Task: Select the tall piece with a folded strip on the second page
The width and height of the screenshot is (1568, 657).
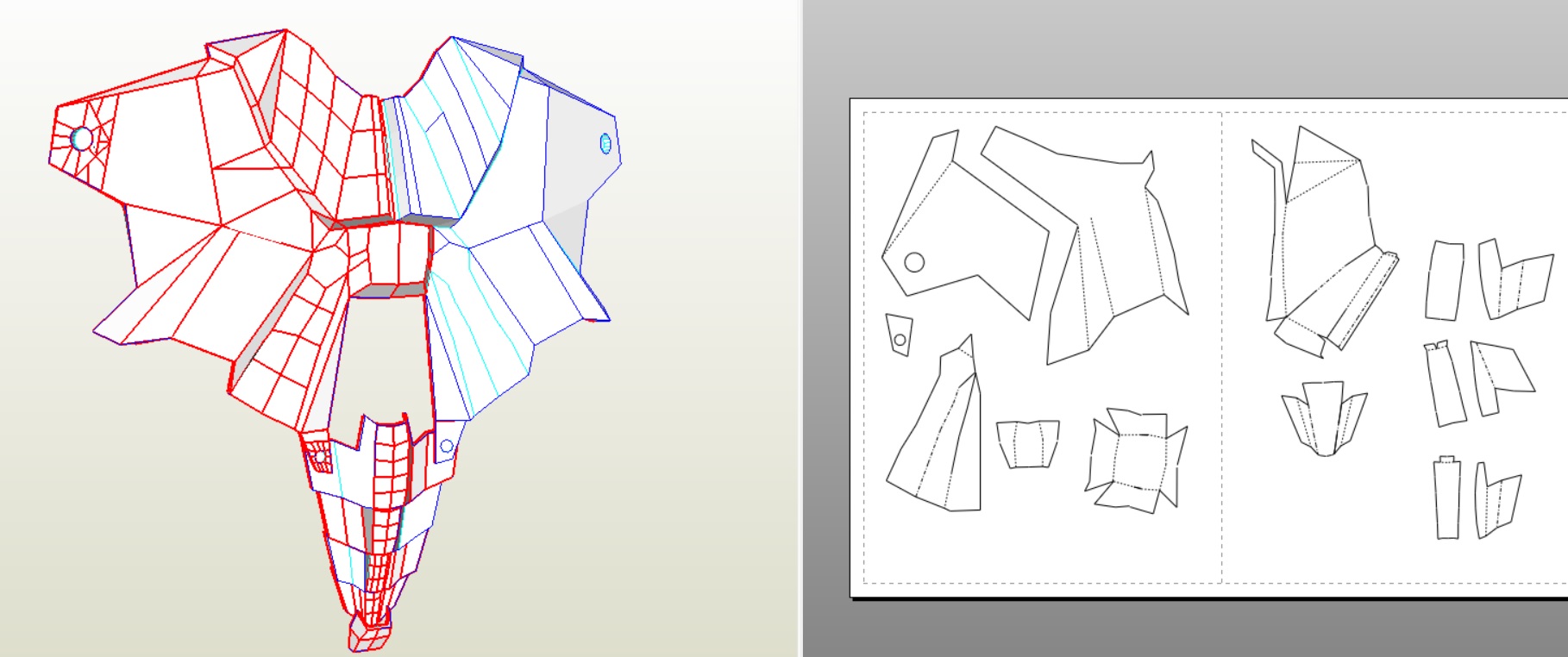Action: tap(1324, 243)
